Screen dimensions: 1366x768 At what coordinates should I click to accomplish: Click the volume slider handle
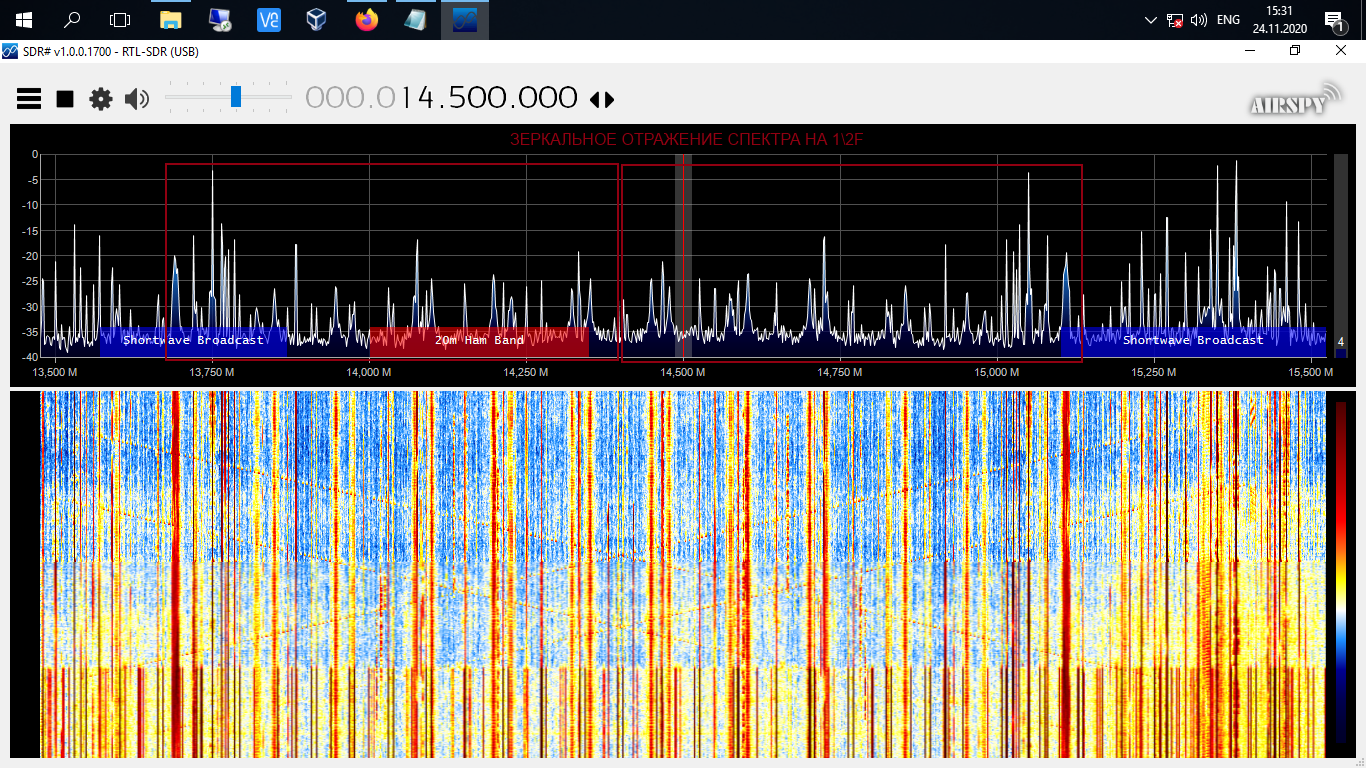(236, 97)
